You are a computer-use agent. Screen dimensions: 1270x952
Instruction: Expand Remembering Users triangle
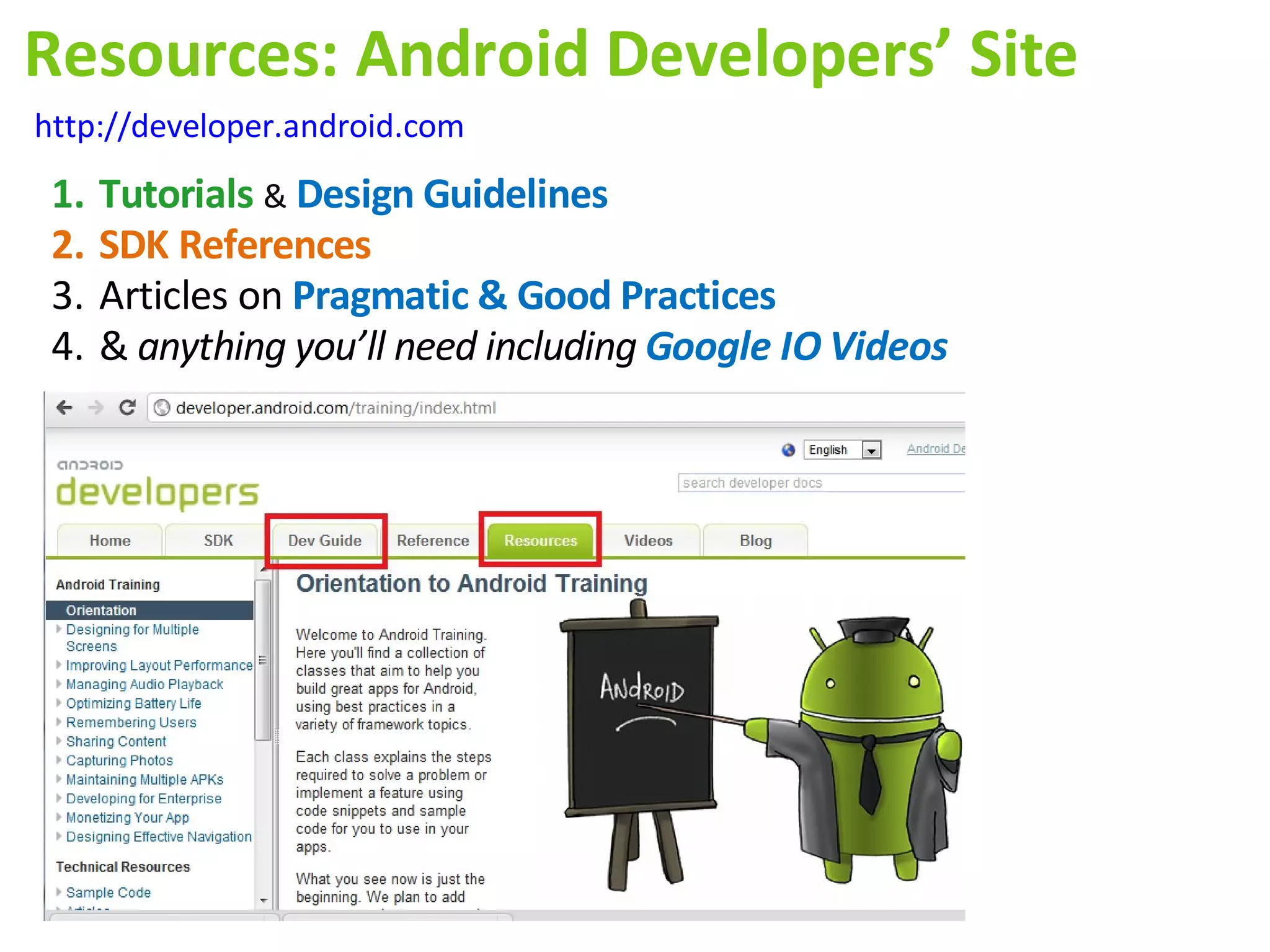click(x=59, y=721)
